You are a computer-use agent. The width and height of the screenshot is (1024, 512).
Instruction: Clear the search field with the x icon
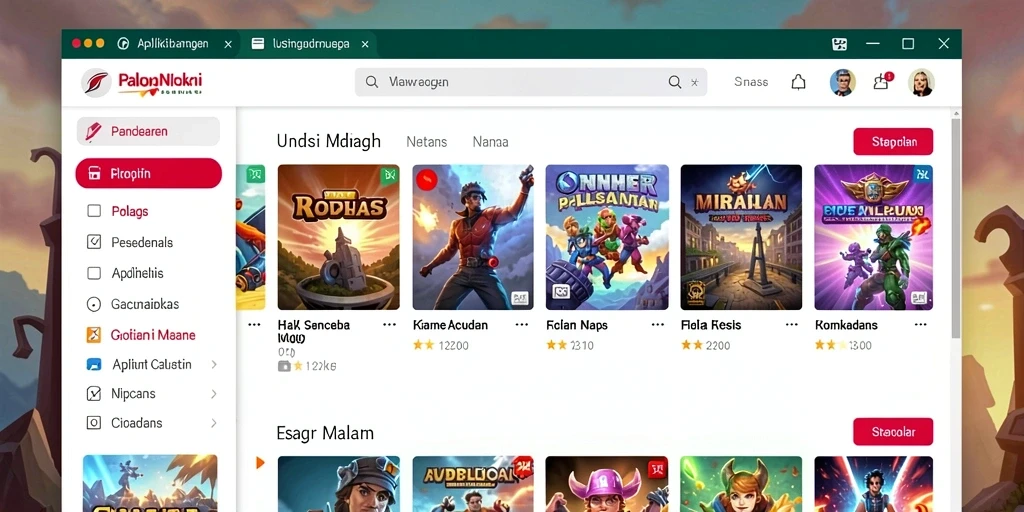[x=695, y=82]
